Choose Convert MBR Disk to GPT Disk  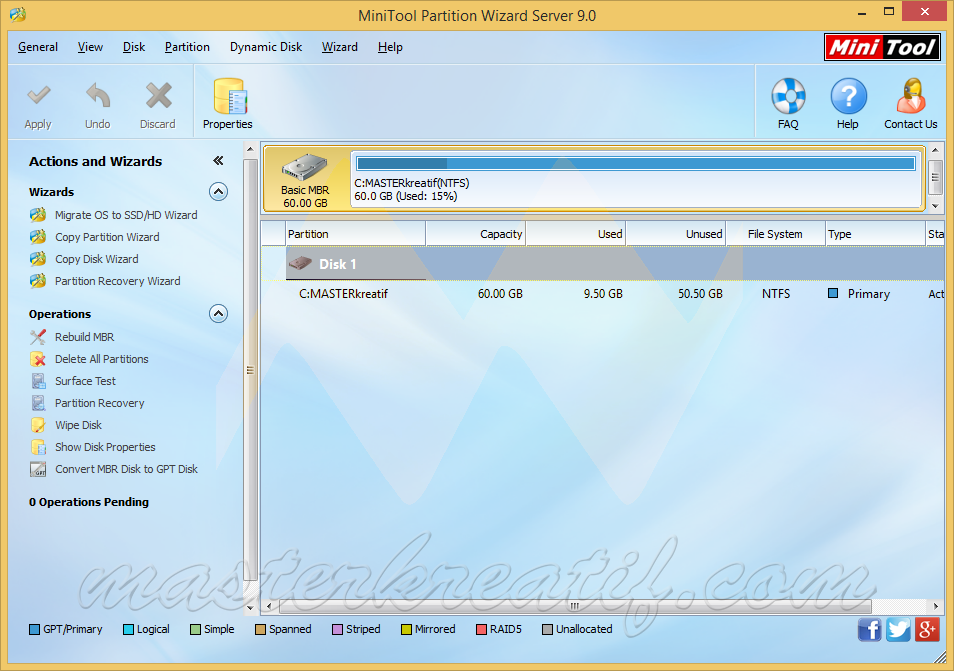click(127, 469)
